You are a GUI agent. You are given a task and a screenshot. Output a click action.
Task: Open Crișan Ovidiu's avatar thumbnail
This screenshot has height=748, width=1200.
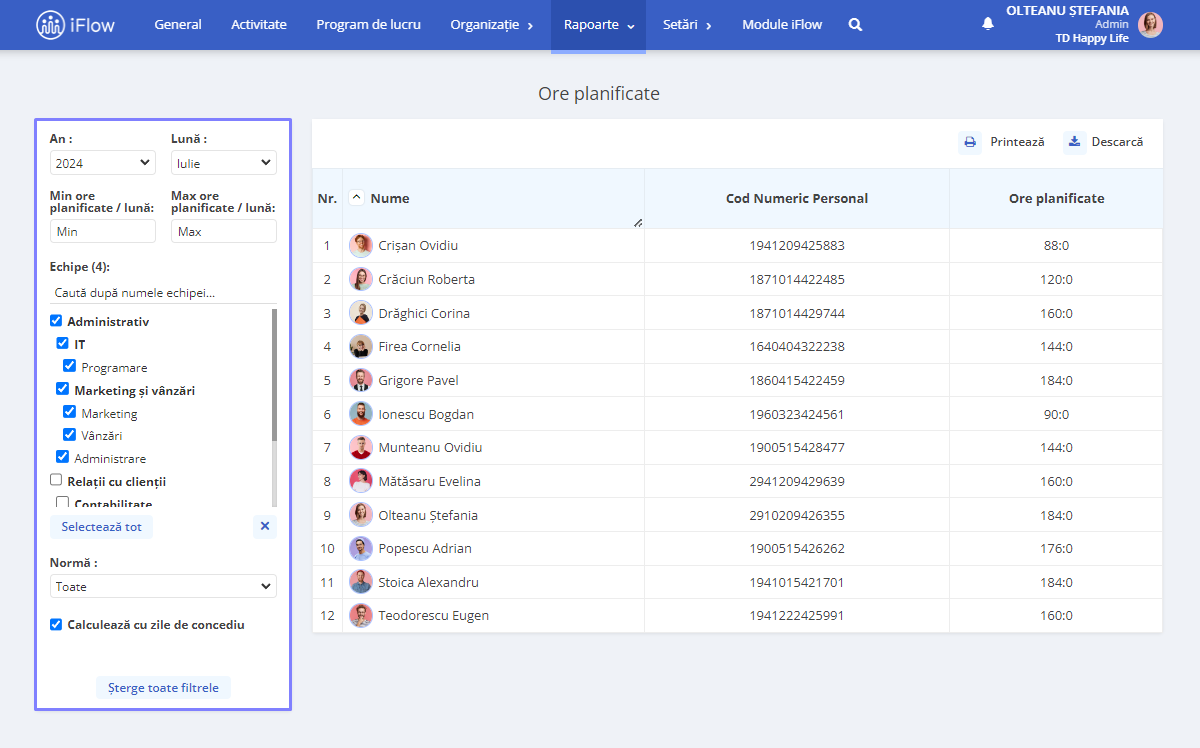click(x=361, y=245)
